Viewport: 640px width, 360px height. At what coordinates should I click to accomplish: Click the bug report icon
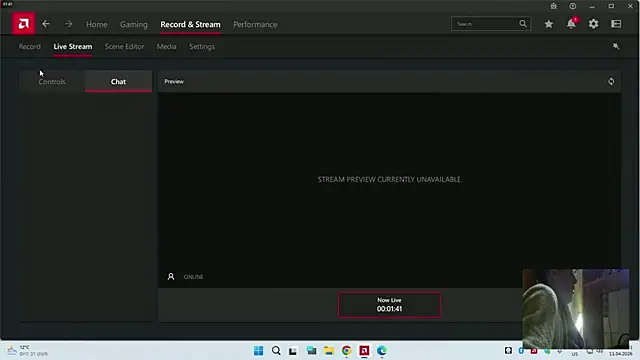coord(553,6)
